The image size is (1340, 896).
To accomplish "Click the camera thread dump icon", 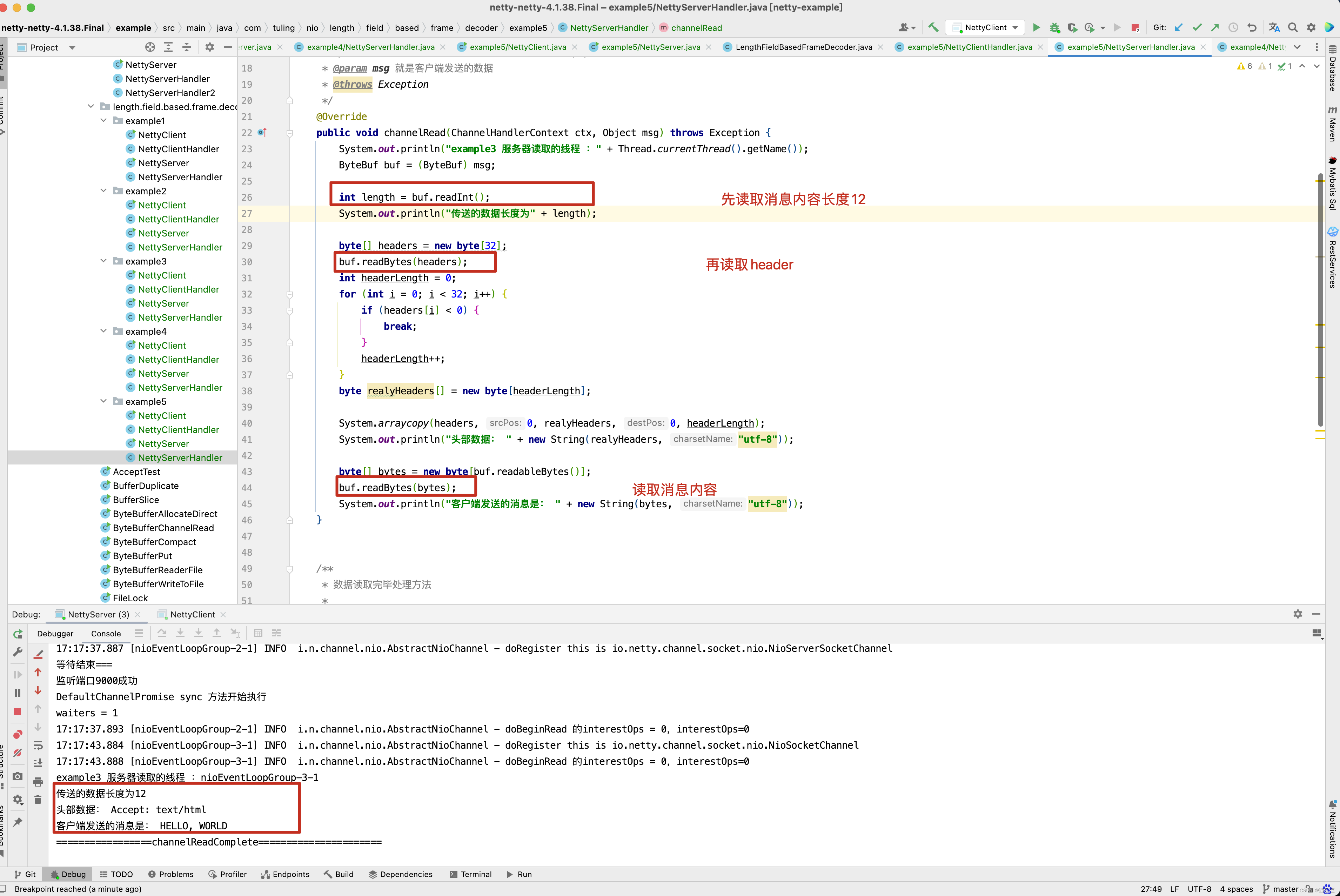I will click(18, 776).
